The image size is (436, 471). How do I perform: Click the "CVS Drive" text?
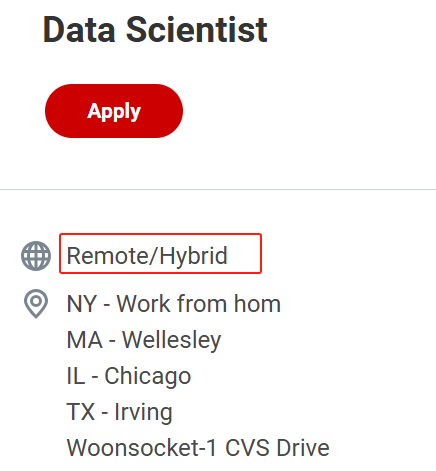(x=277, y=448)
